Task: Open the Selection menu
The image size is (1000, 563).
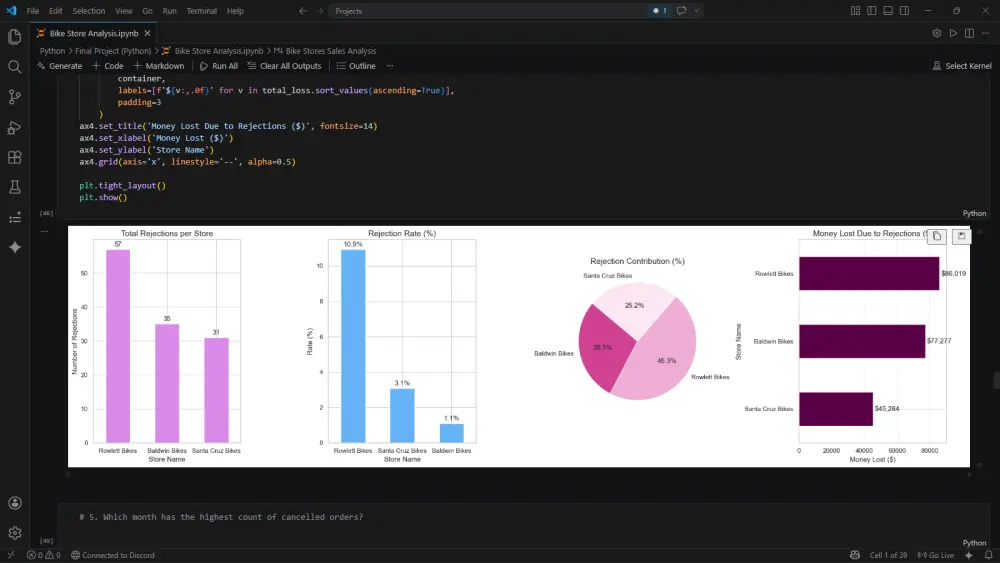Action: coord(89,11)
